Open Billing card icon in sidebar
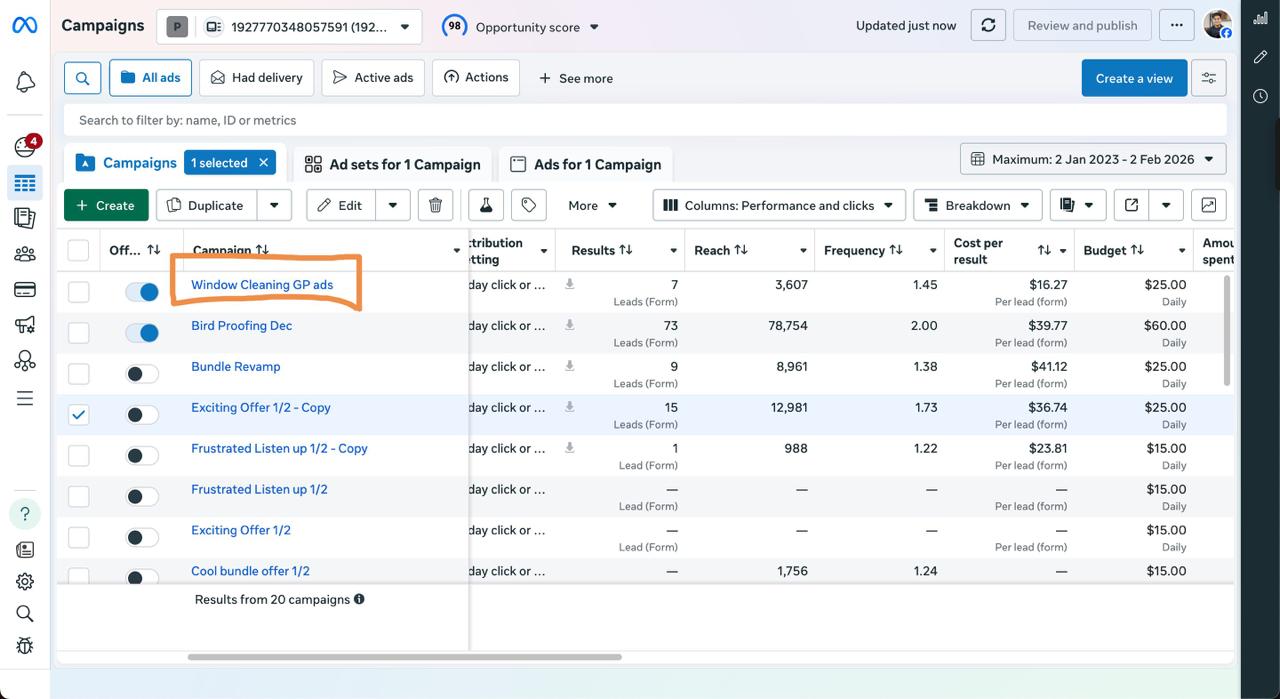The image size is (1280, 699). [25, 290]
